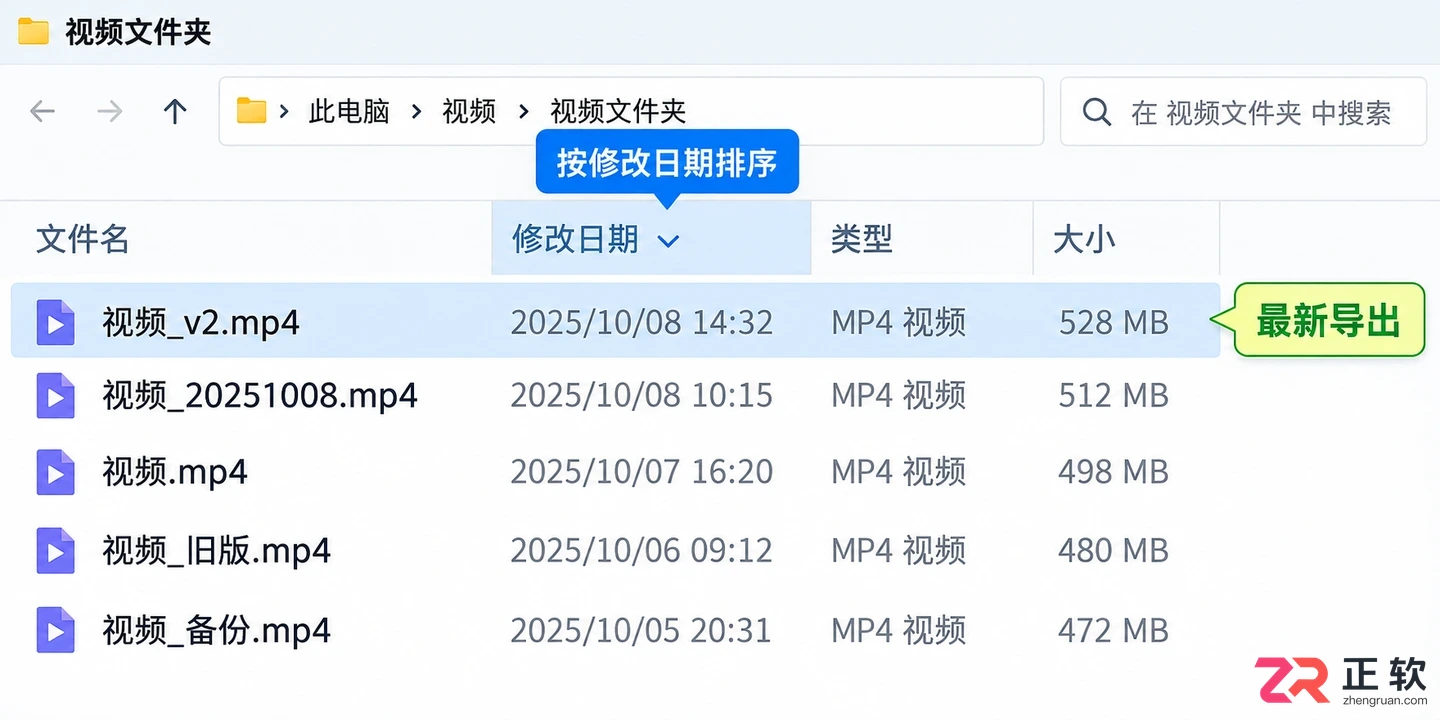This screenshot has height=720, width=1440.
Task: Open the 视频 breadcrumb segment
Action: coord(469,111)
